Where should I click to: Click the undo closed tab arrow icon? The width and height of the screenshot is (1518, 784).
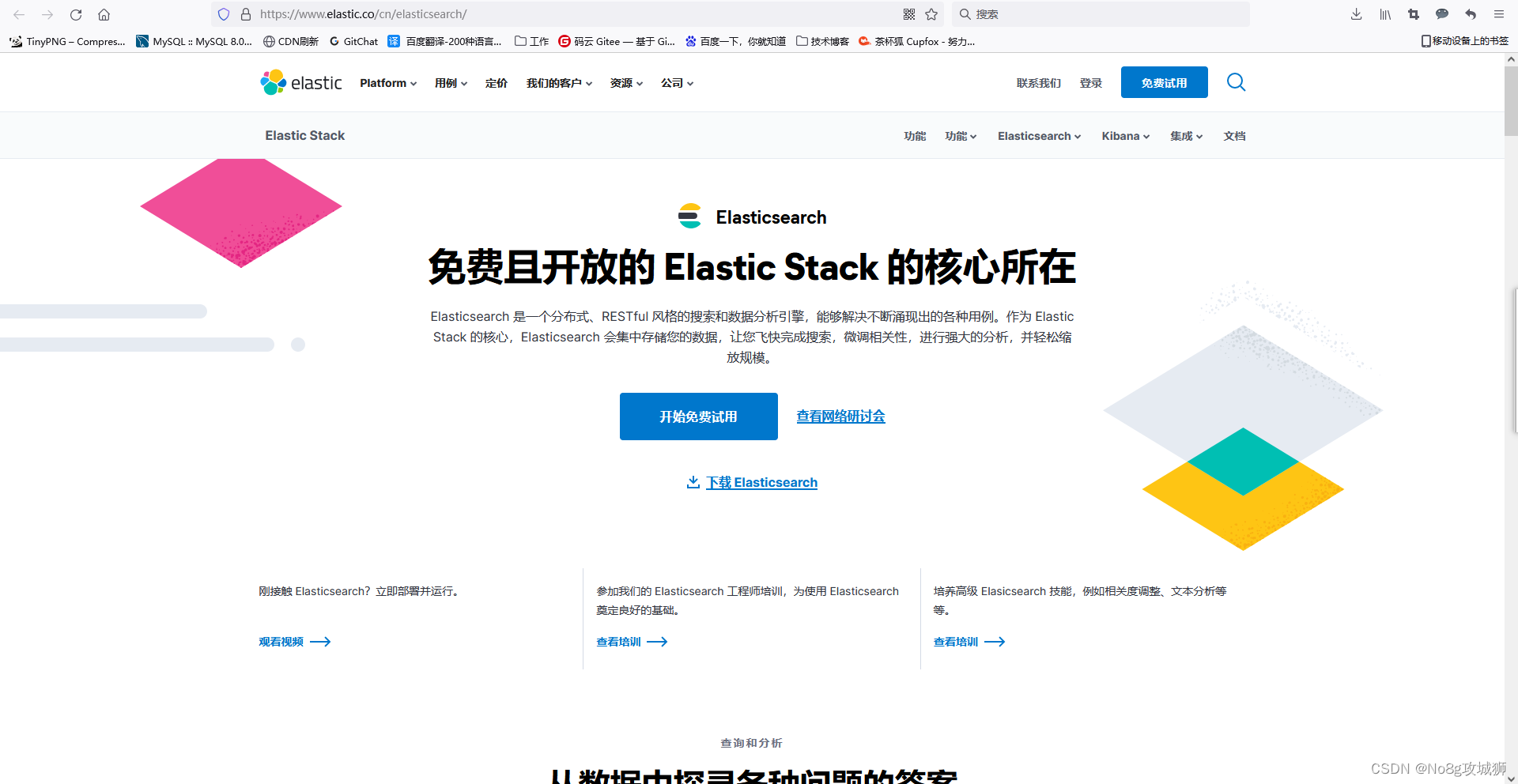1471,14
